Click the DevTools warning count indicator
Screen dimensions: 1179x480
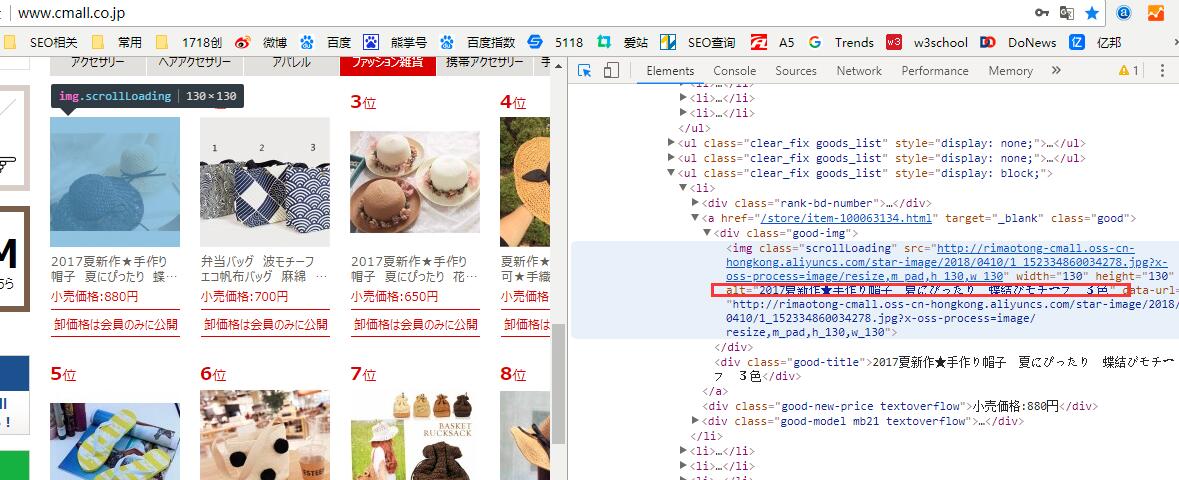(1128, 71)
